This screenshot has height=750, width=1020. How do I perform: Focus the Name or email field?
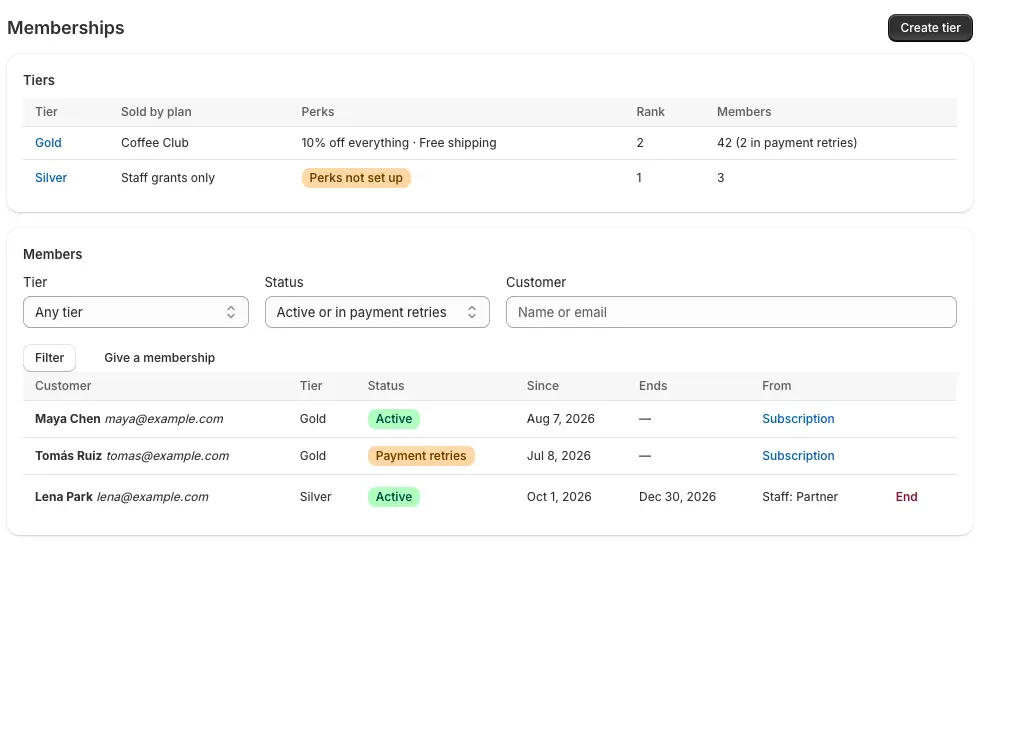tap(731, 312)
